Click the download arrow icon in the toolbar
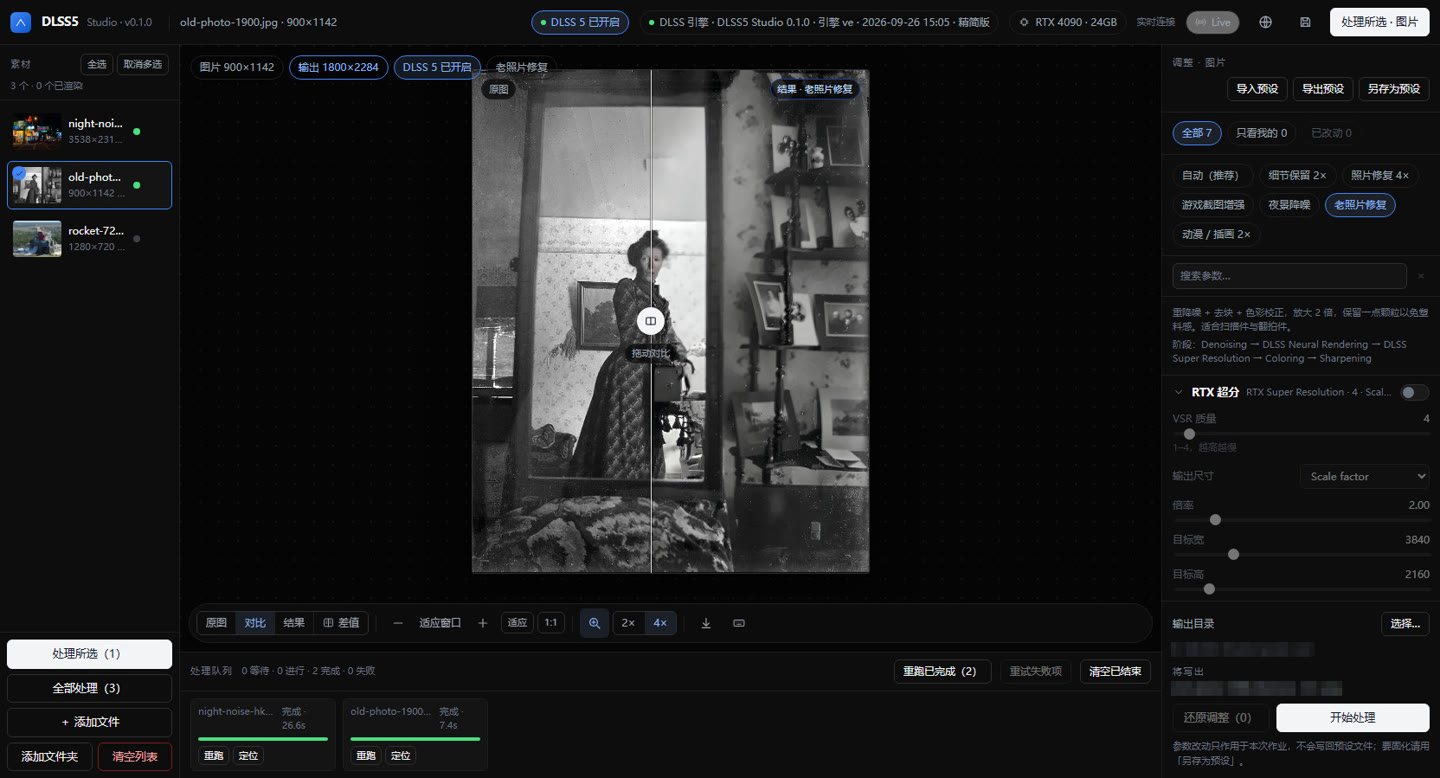Screen dimensions: 1440x778 [706, 623]
